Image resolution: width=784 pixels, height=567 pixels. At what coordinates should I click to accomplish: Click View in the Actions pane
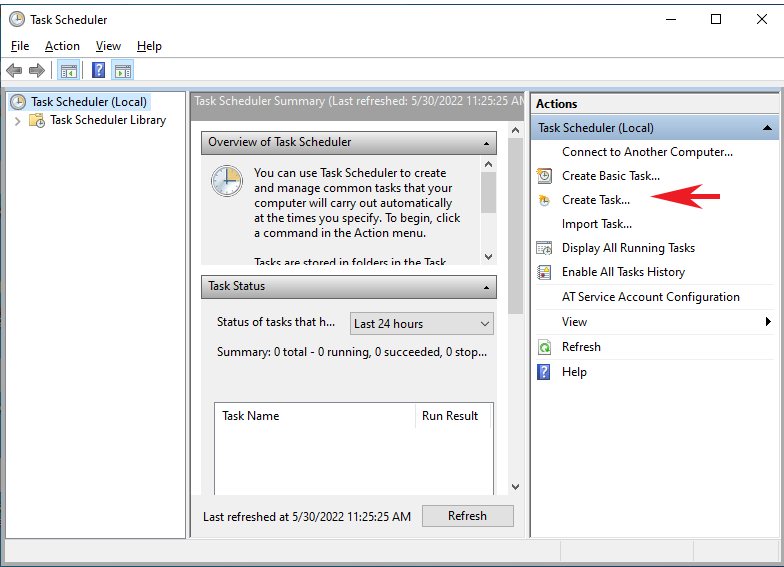click(574, 322)
